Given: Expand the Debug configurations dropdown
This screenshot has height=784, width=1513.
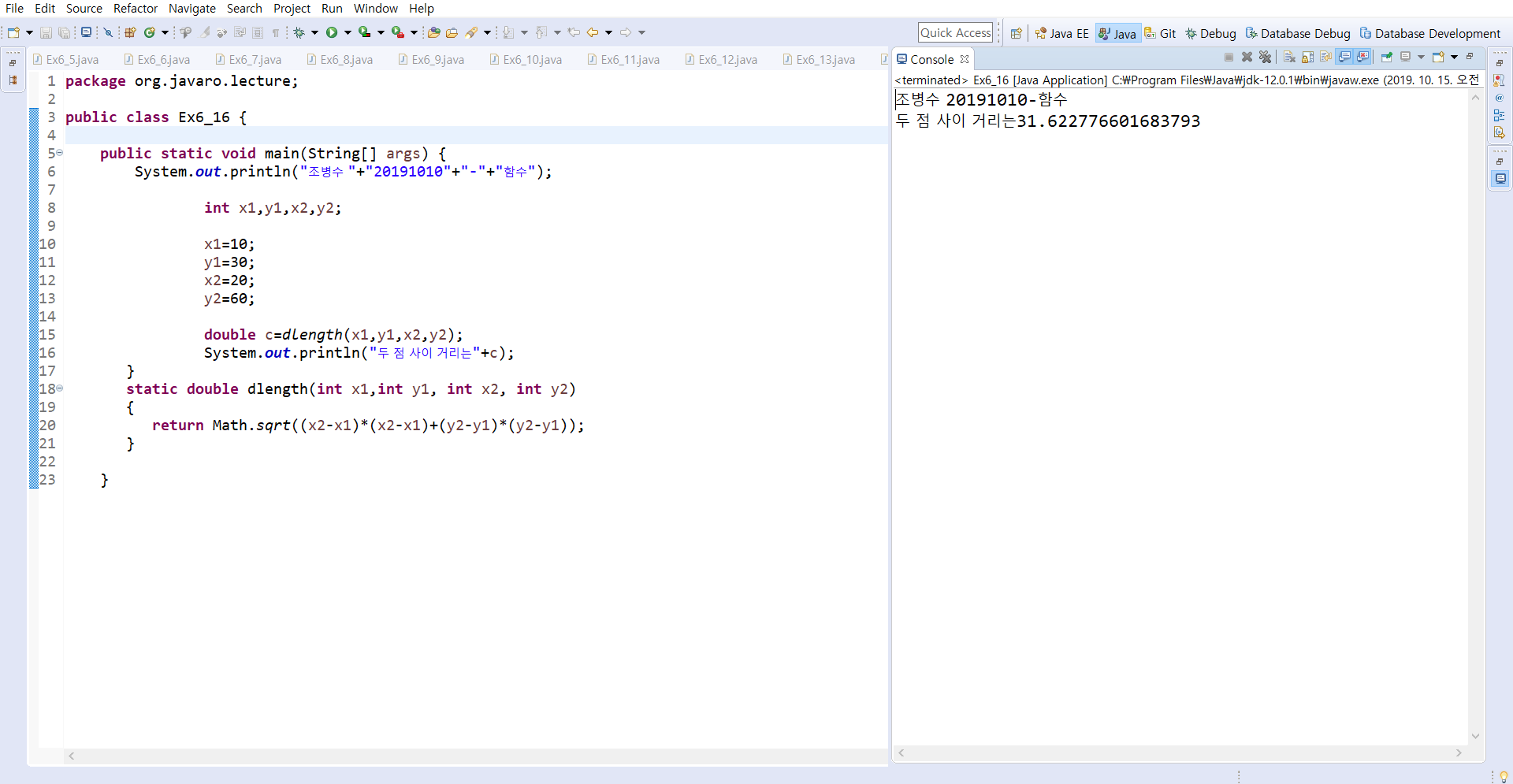Looking at the screenshot, I should coord(314,32).
